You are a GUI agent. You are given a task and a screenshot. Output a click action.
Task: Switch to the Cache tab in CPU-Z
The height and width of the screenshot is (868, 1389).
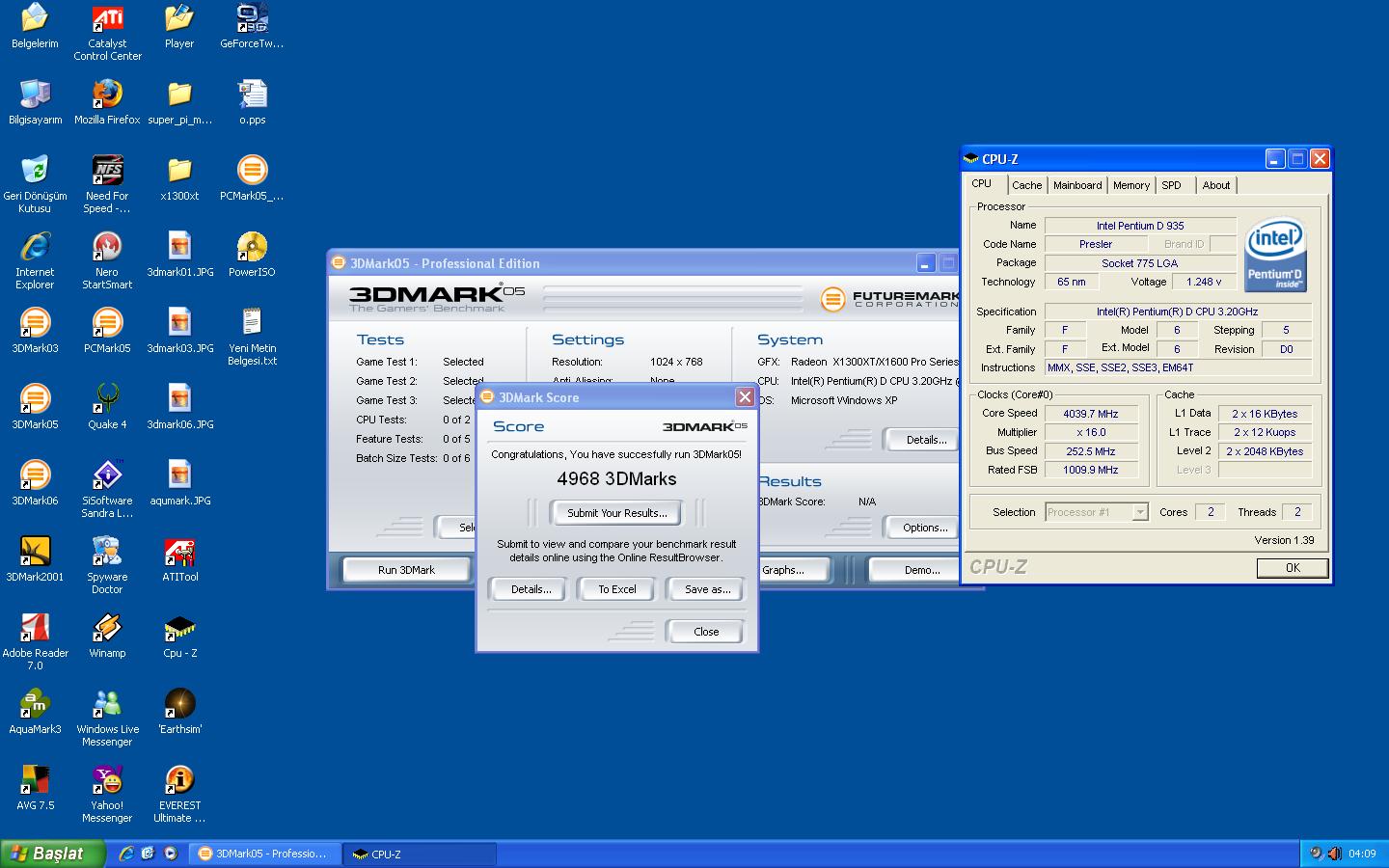point(1026,185)
